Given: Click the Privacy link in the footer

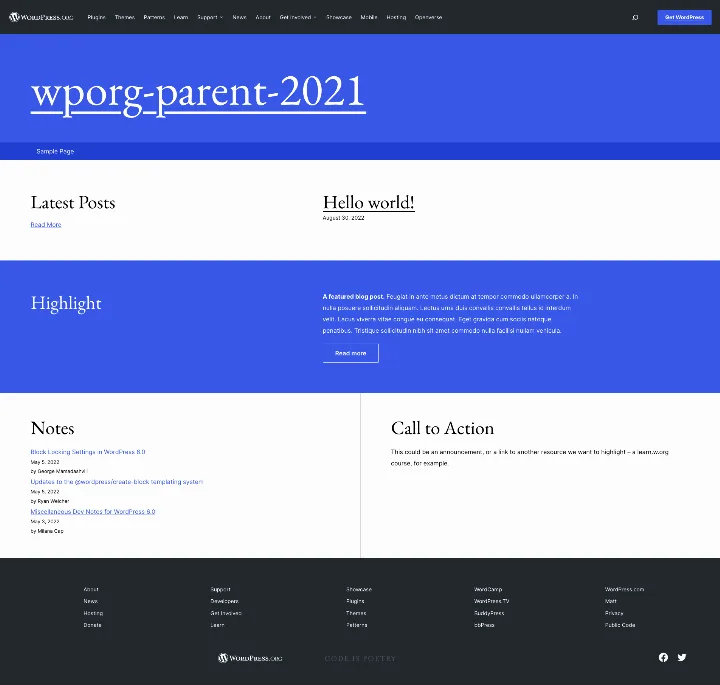Looking at the screenshot, I should click(614, 613).
